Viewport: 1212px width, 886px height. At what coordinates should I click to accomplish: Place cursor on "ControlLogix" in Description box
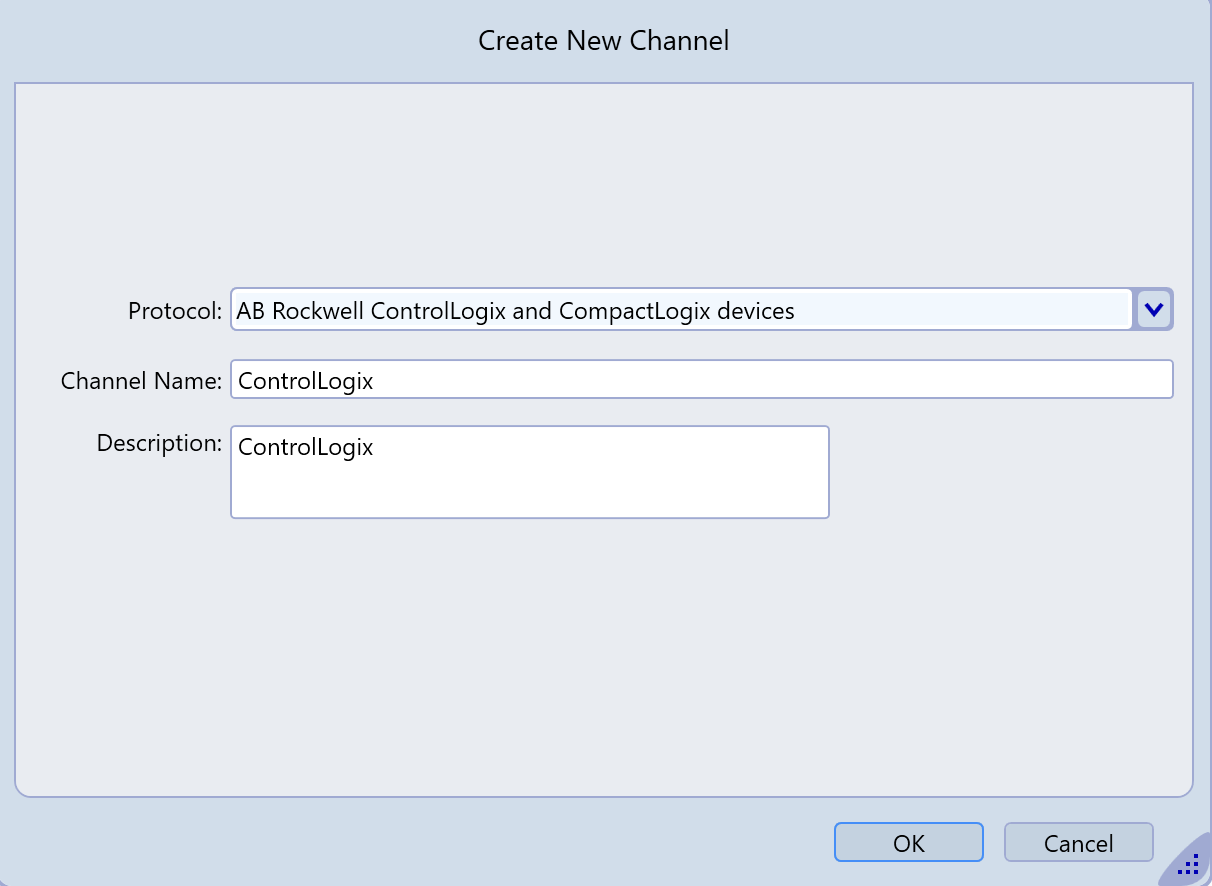pos(305,447)
